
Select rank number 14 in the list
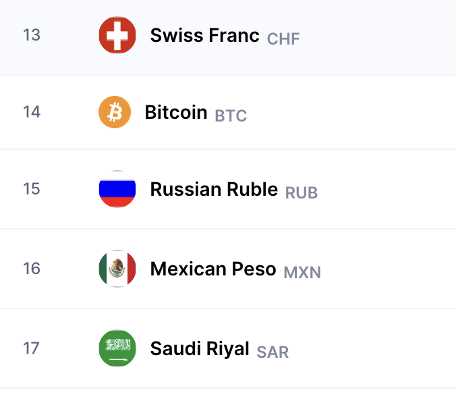coord(32,112)
